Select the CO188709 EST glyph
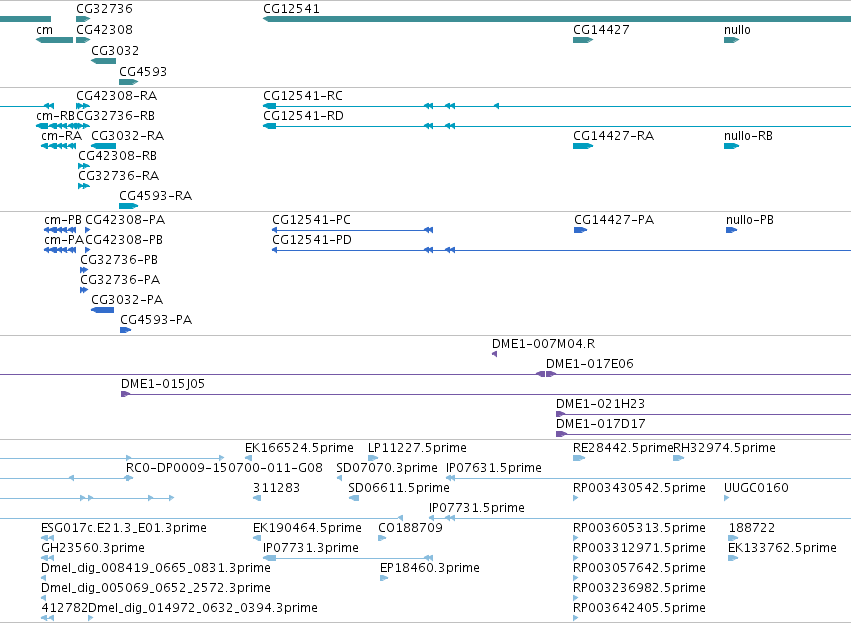 pyautogui.click(x=382, y=538)
